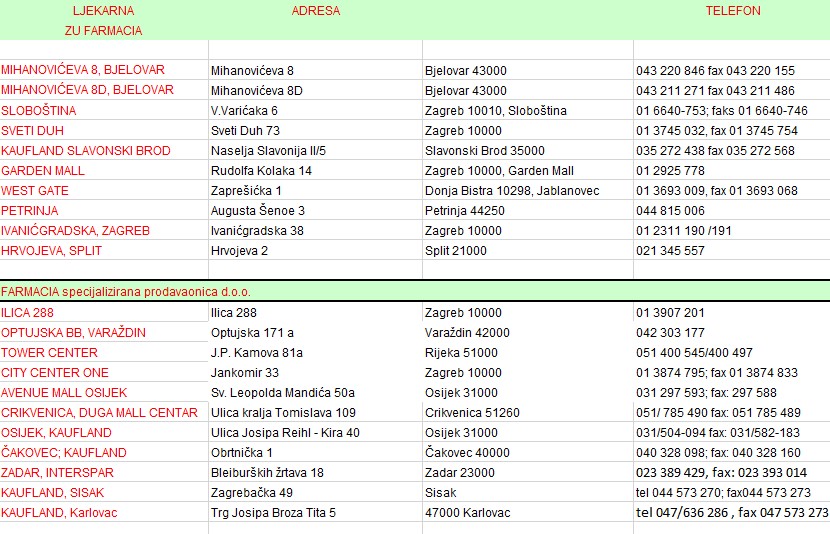Image resolution: width=830 pixels, height=534 pixels.
Task: Select the SLOBOŠTINA pharmacy name
Action: coord(39,111)
